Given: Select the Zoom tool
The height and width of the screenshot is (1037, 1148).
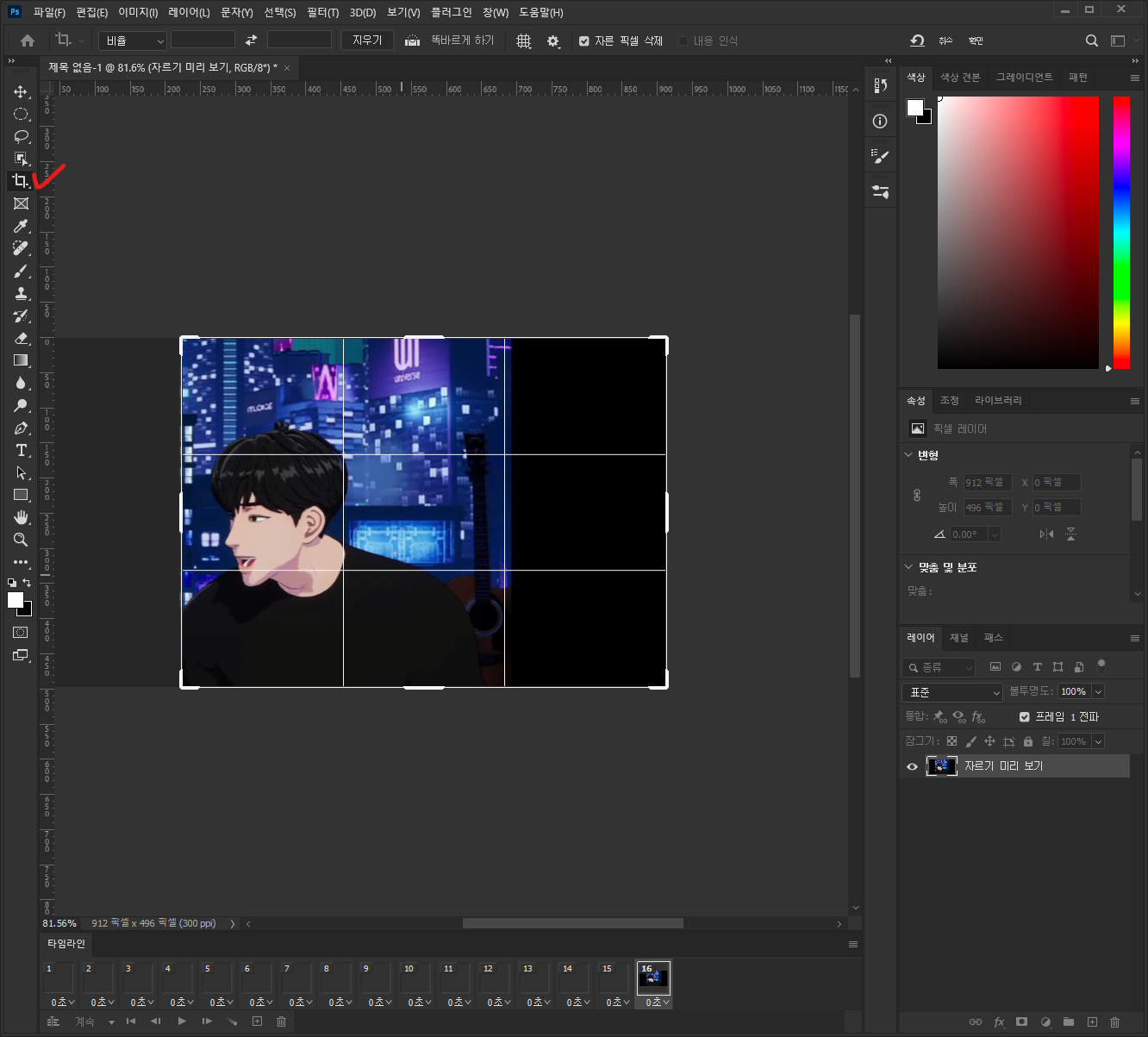Looking at the screenshot, I should tap(21, 540).
